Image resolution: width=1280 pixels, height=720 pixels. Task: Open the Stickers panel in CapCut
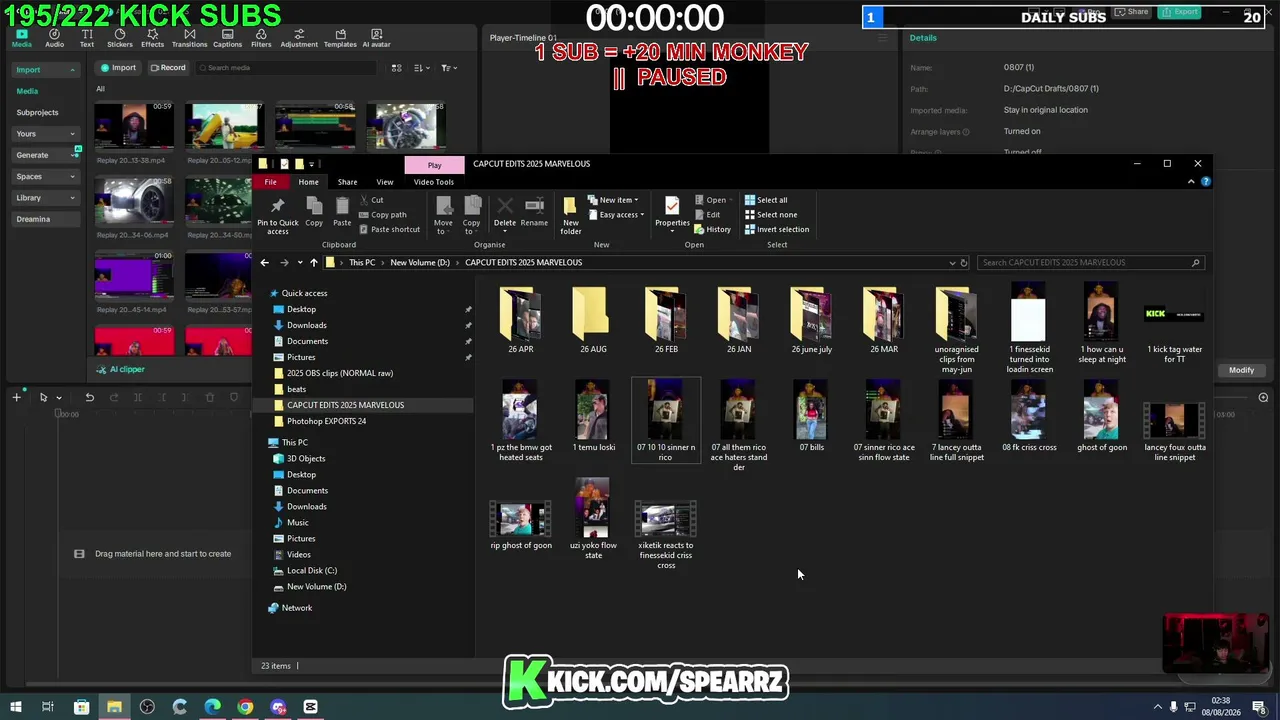point(120,38)
